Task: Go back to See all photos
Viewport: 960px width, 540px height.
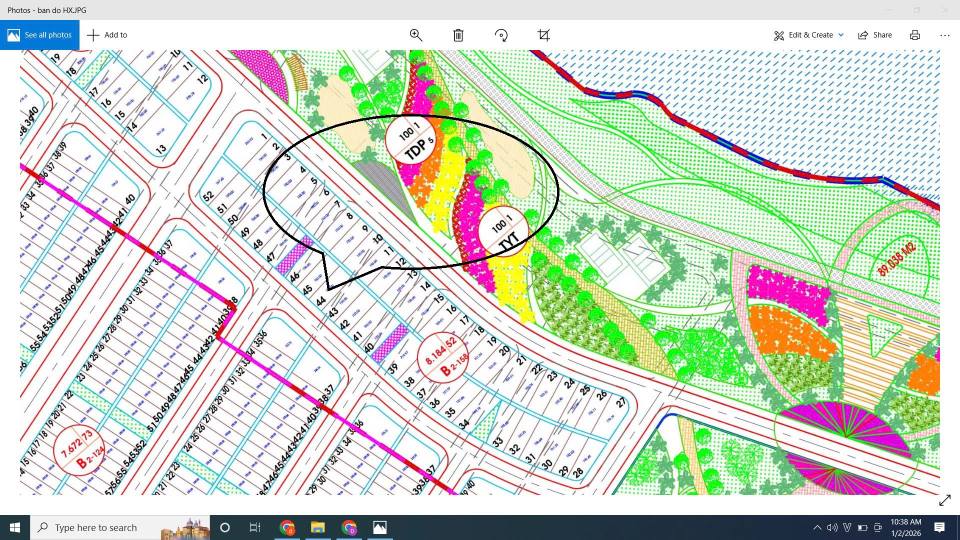Action: coord(40,35)
